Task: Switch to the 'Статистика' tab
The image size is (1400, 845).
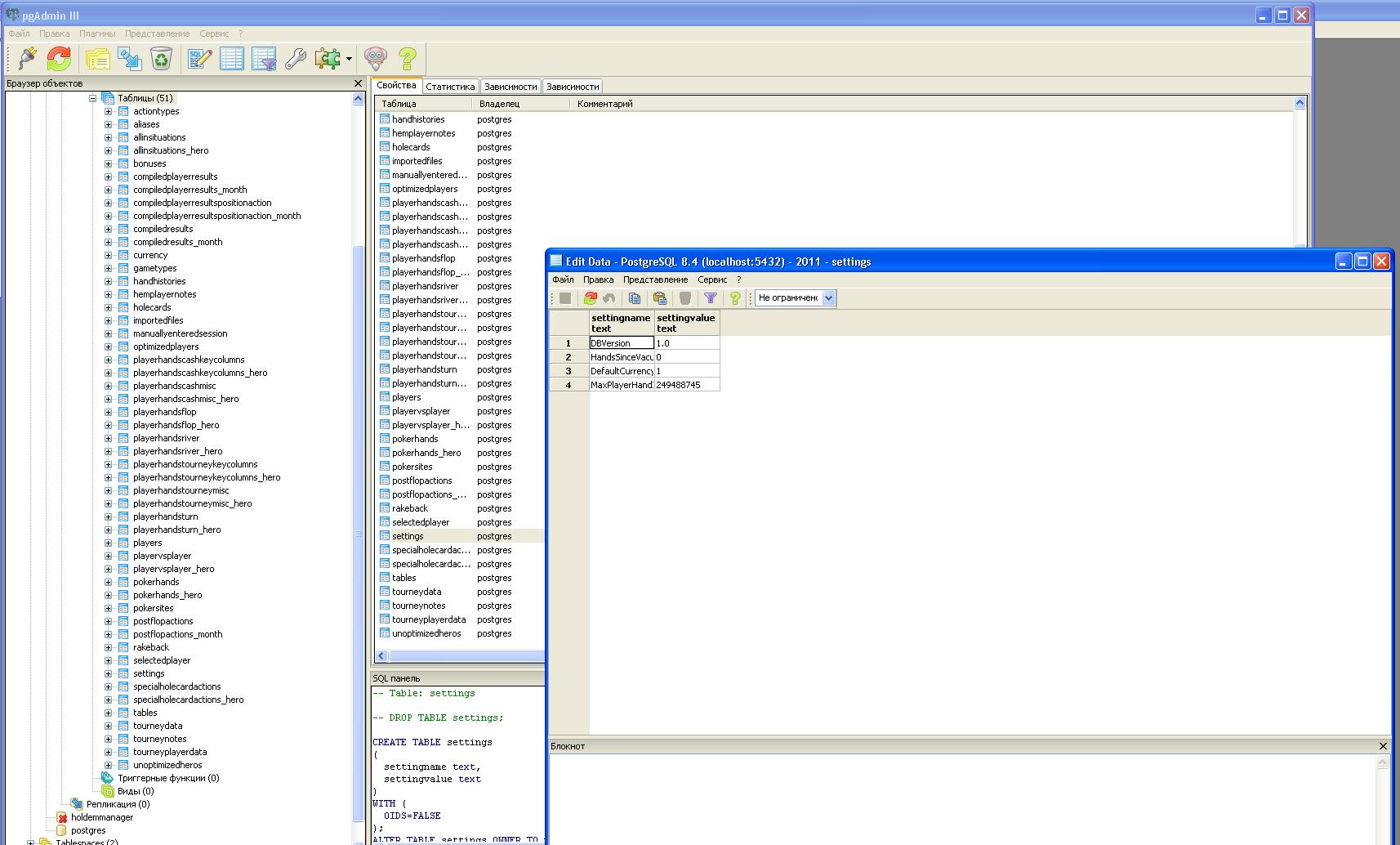Action: [450, 87]
